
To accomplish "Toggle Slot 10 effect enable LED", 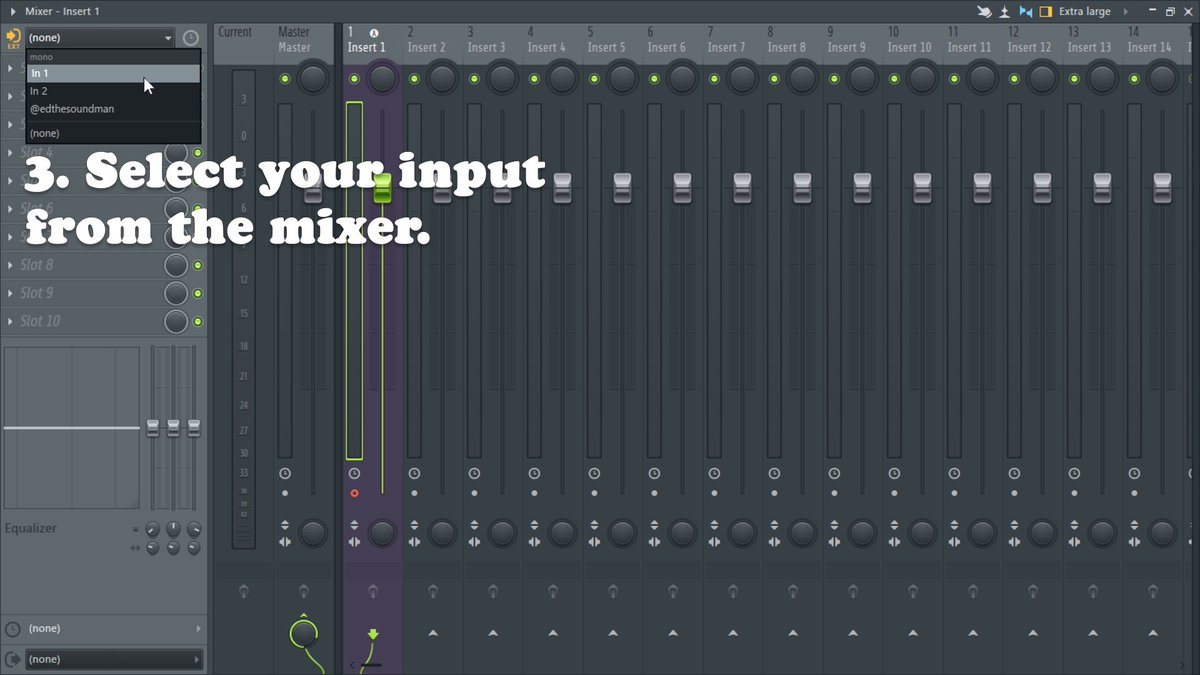I will coord(198,321).
